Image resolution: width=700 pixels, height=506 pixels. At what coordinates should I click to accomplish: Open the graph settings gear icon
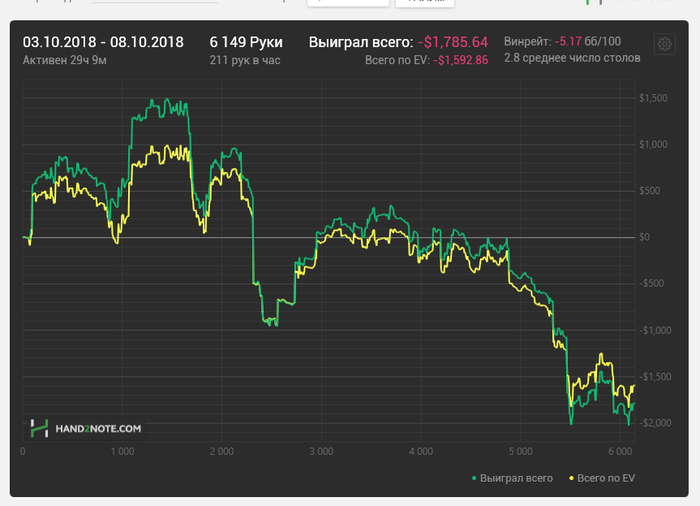[664, 44]
